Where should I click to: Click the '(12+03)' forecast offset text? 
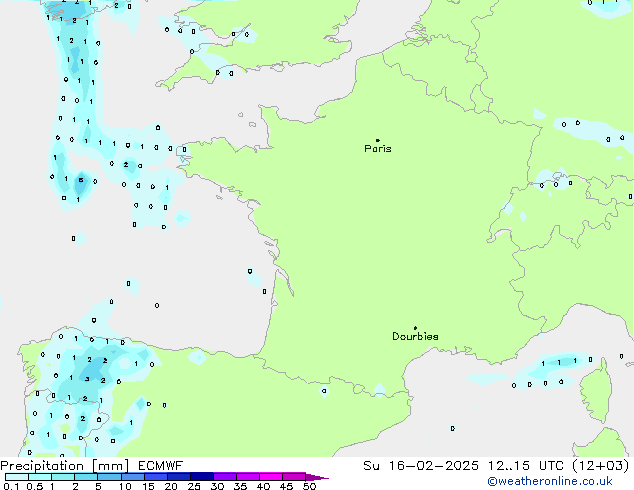coord(601,466)
